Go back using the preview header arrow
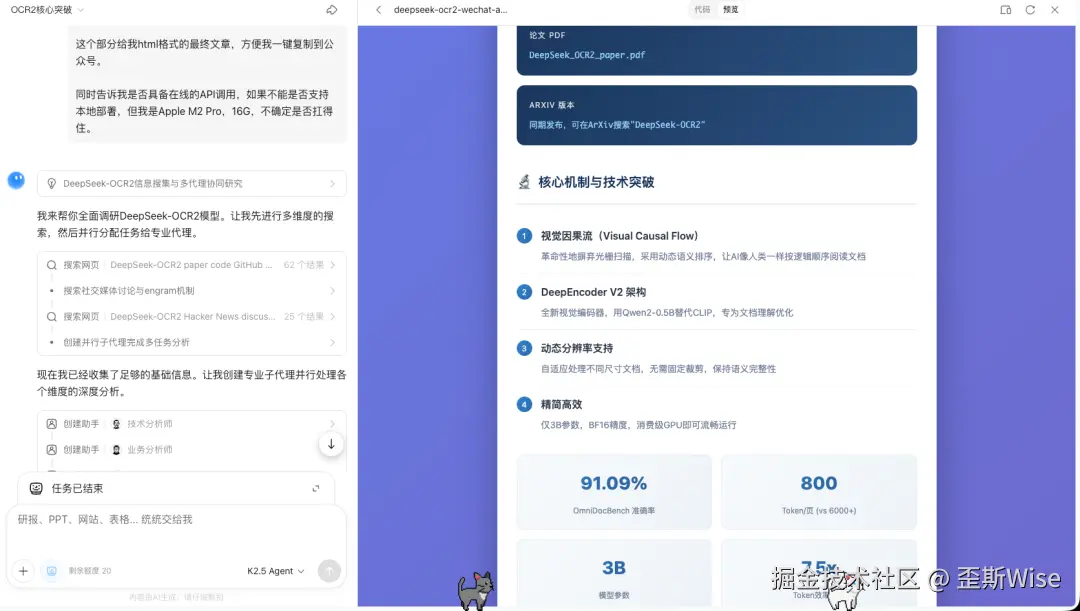1080x611 pixels. (x=378, y=10)
